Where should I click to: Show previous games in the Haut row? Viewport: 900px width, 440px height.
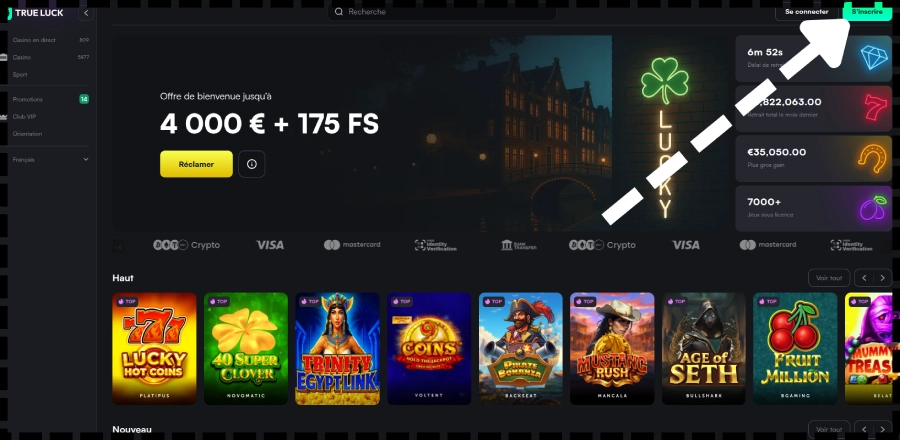click(864, 278)
